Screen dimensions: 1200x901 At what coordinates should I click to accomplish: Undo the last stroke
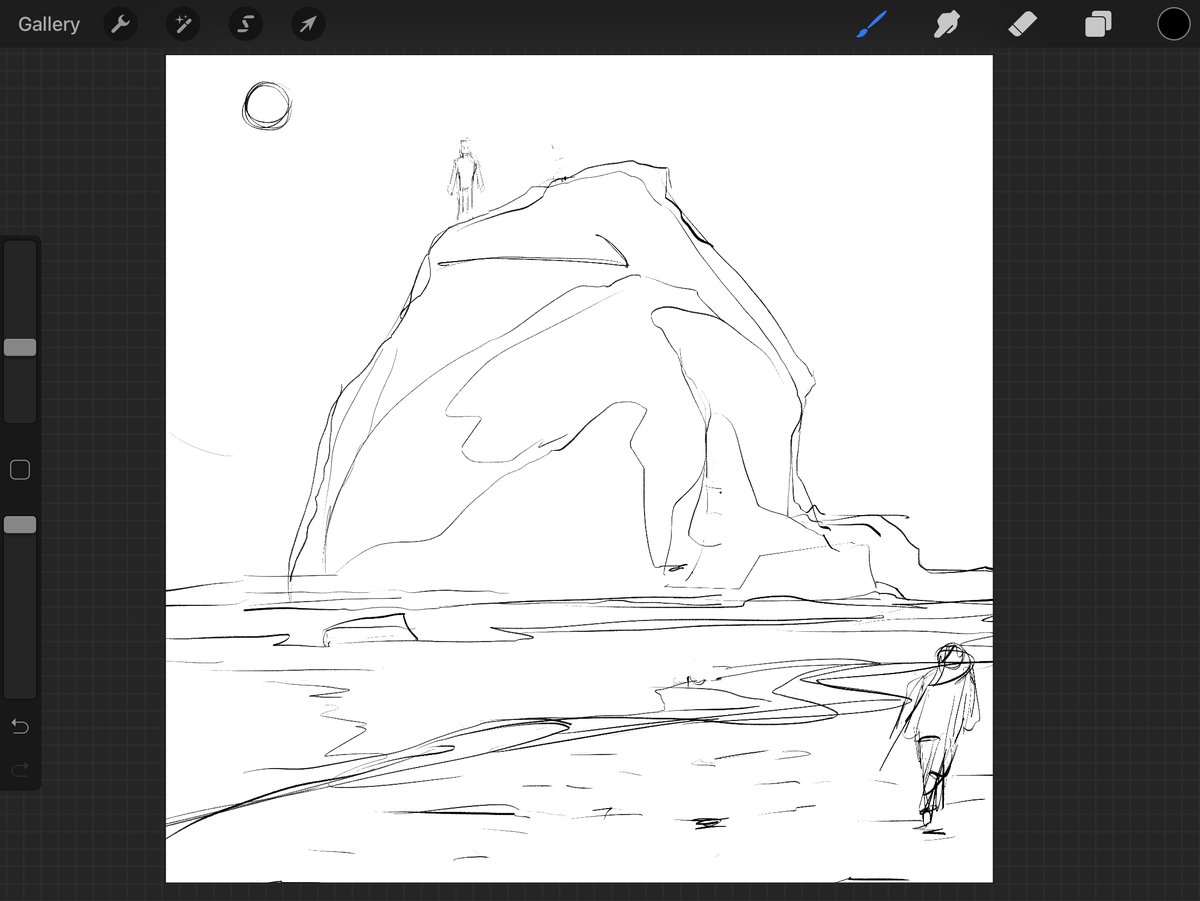coord(20,726)
